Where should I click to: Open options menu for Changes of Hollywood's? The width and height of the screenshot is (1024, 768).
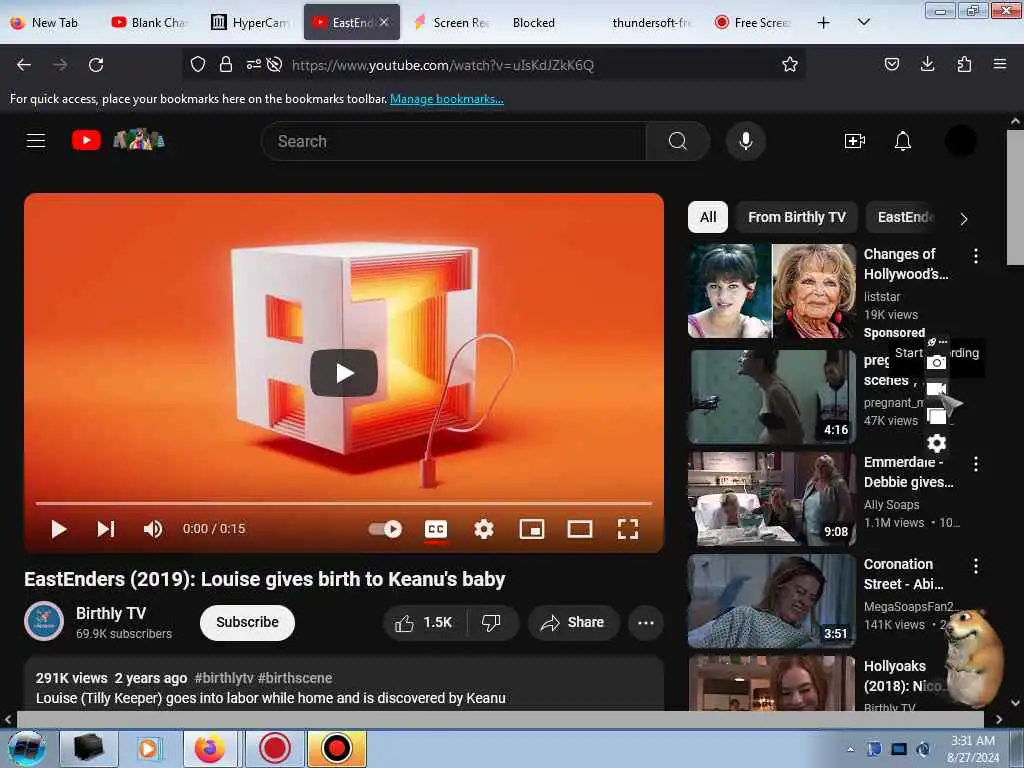[x=976, y=256]
